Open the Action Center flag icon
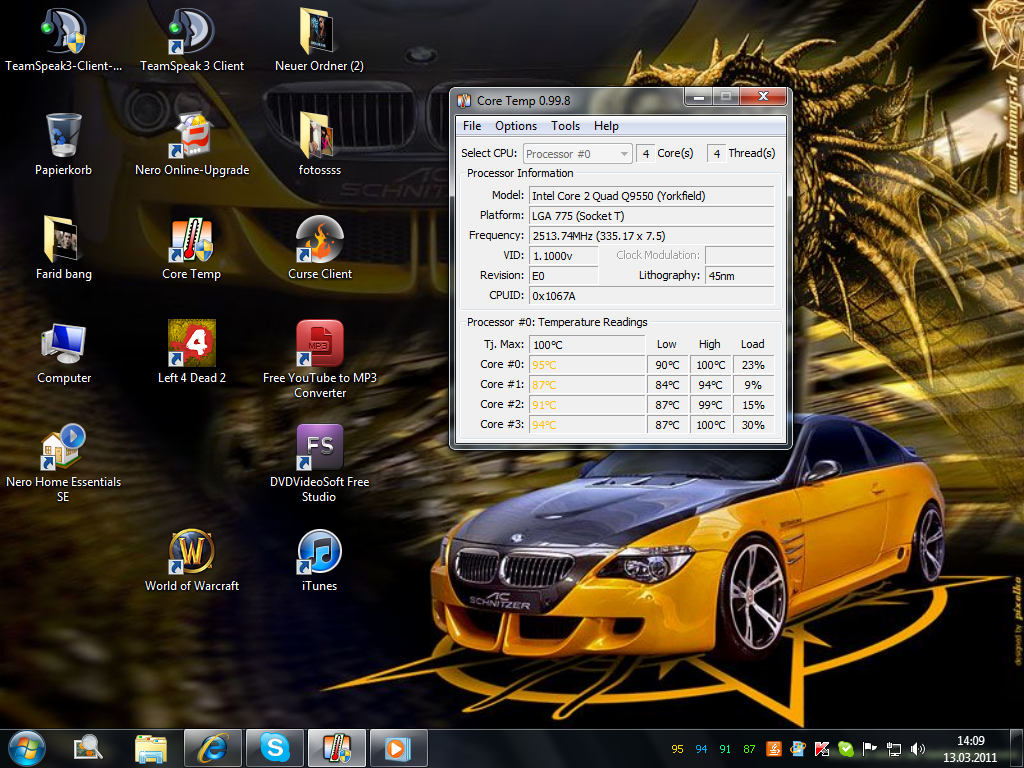The image size is (1024, 768). (869, 749)
